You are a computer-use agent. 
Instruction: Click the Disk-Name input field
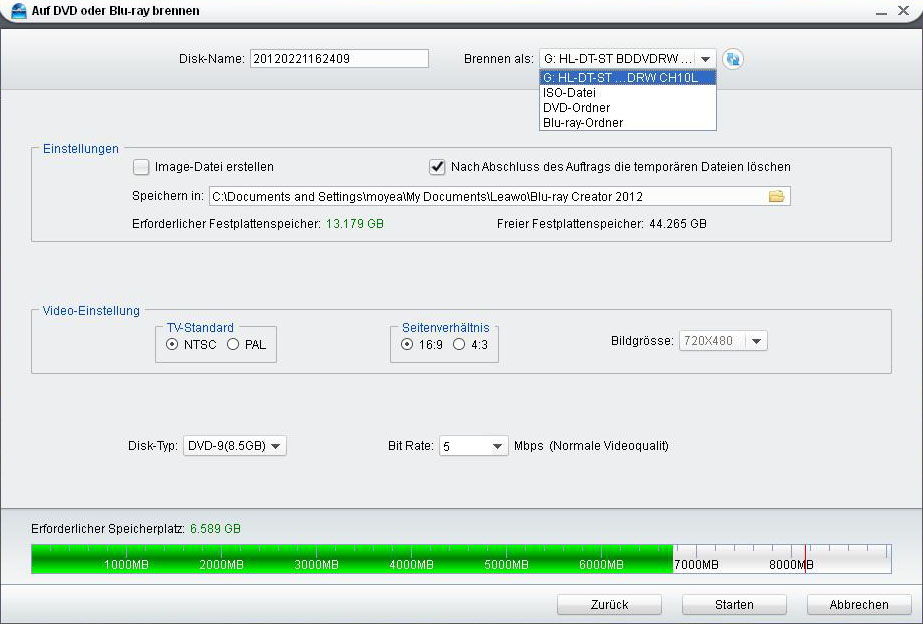point(339,59)
